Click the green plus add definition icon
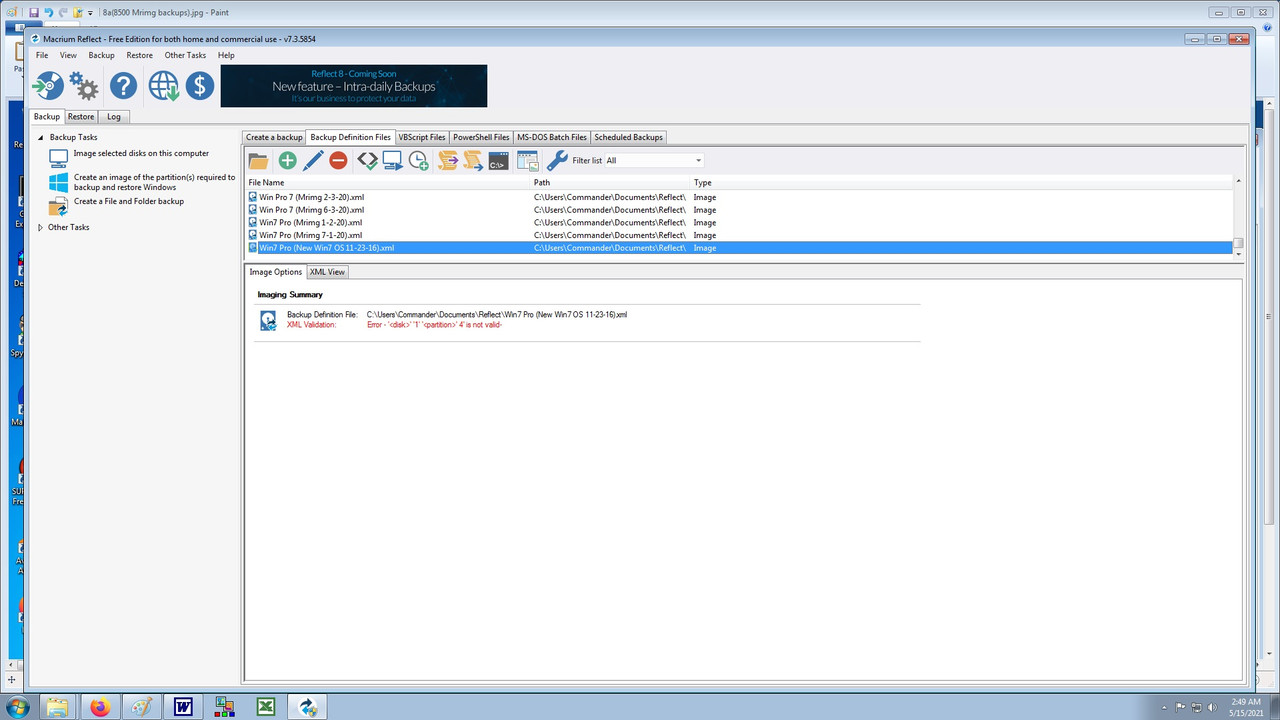 pyautogui.click(x=287, y=160)
